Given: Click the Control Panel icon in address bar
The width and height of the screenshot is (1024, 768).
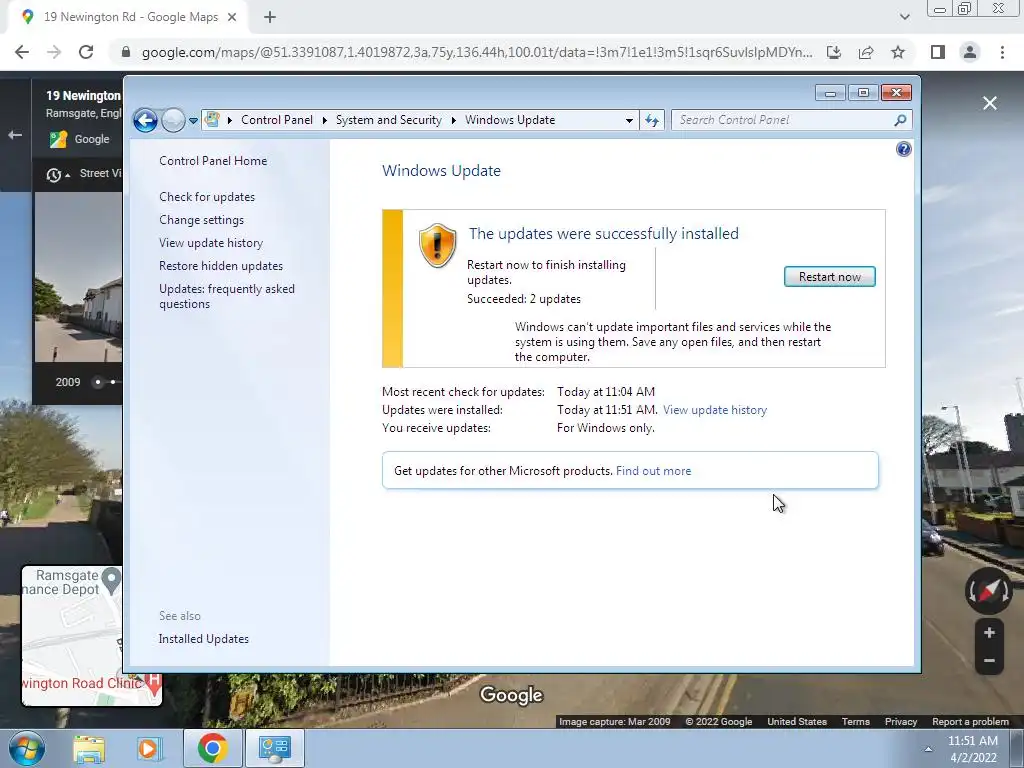Looking at the screenshot, I should point(212,120).
